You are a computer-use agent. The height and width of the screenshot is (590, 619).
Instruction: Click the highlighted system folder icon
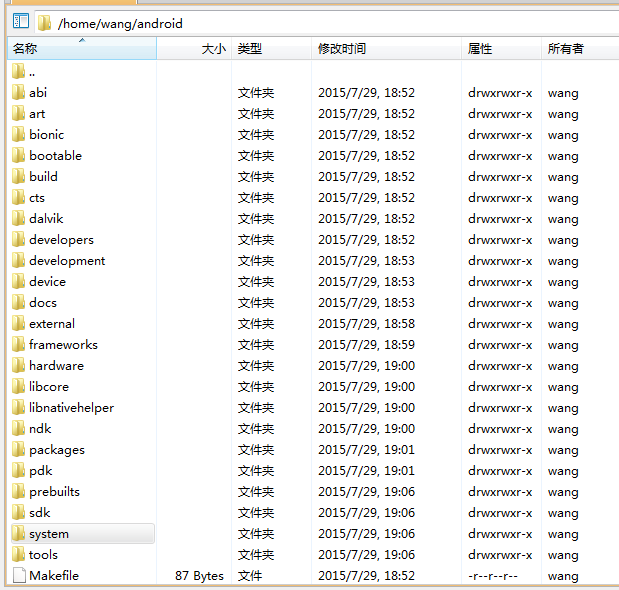pos(19,534)
